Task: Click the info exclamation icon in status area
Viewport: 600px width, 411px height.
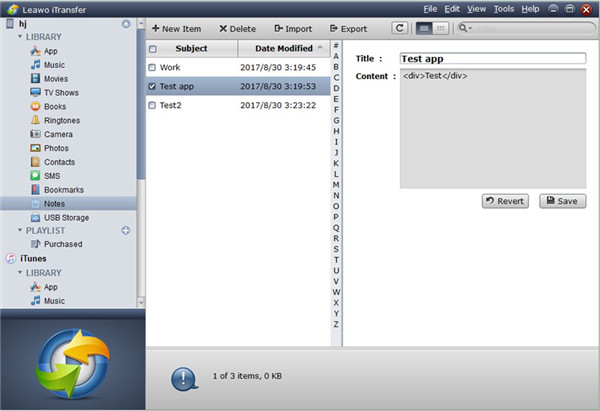Action: click(x=184, y=379)
